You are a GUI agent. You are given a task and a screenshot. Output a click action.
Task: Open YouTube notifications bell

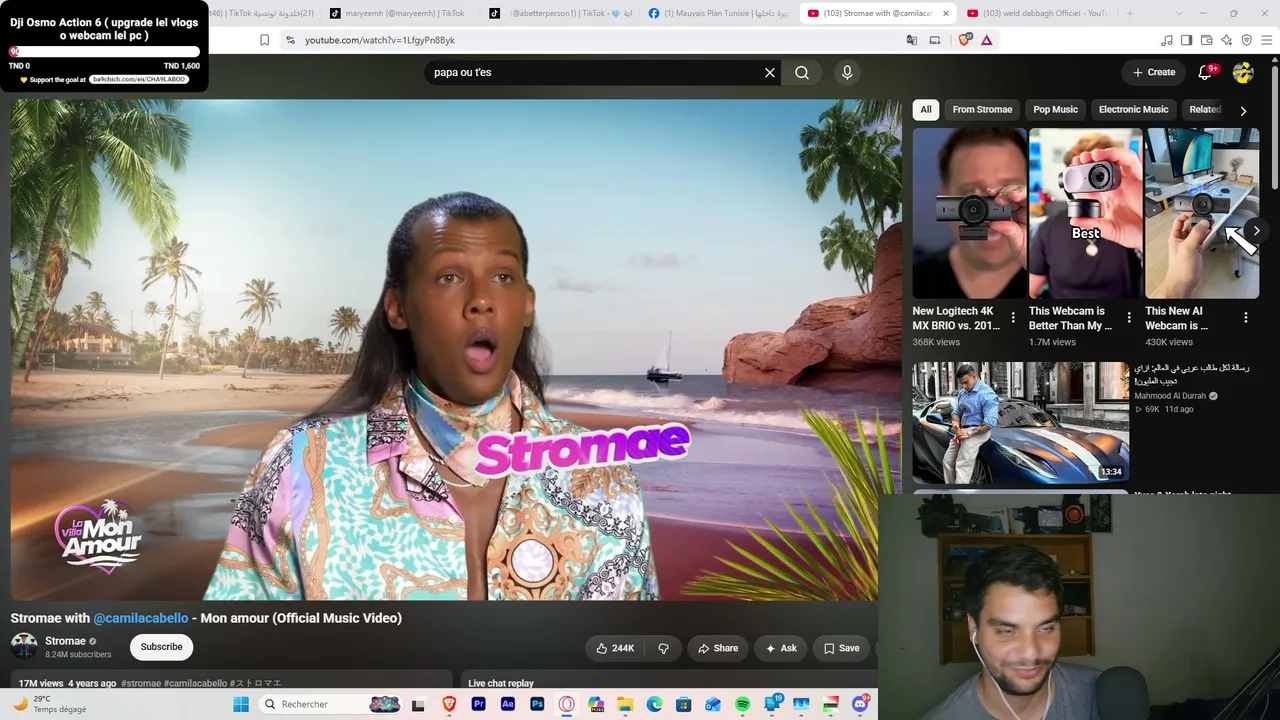[1206, 72]
